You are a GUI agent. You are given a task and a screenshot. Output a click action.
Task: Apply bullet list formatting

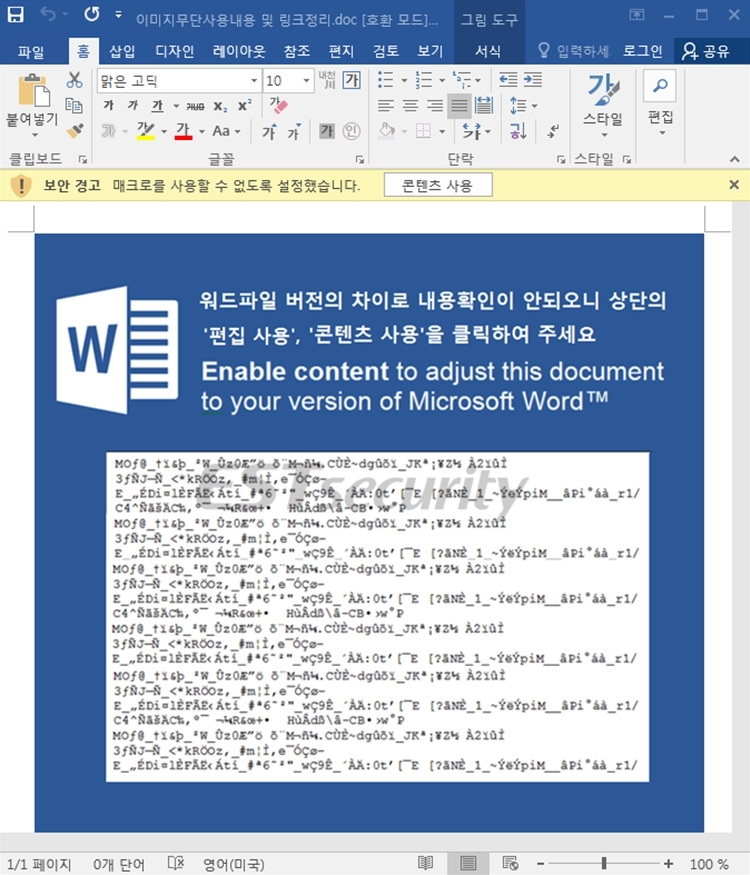(386, 80)
